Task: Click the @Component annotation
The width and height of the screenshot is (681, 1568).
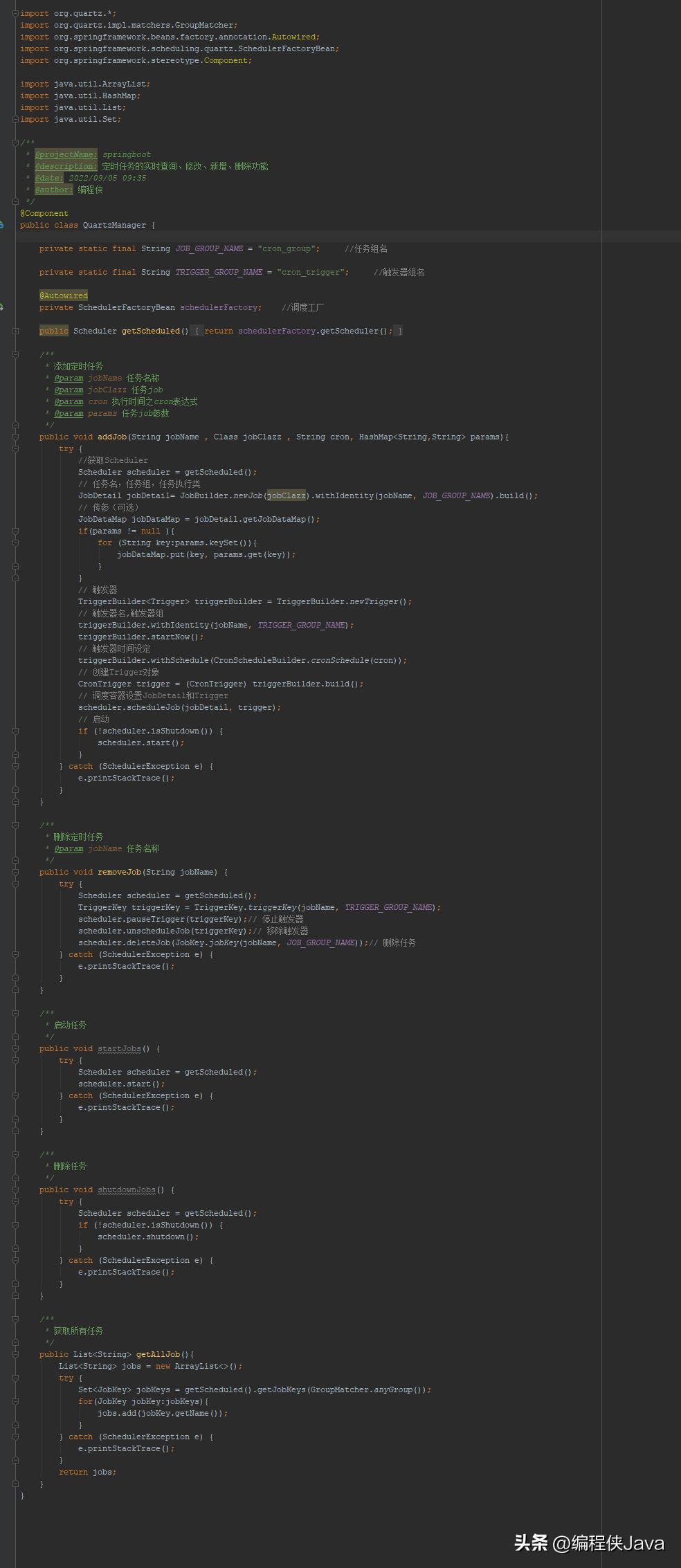Action: tap(44, 213)
